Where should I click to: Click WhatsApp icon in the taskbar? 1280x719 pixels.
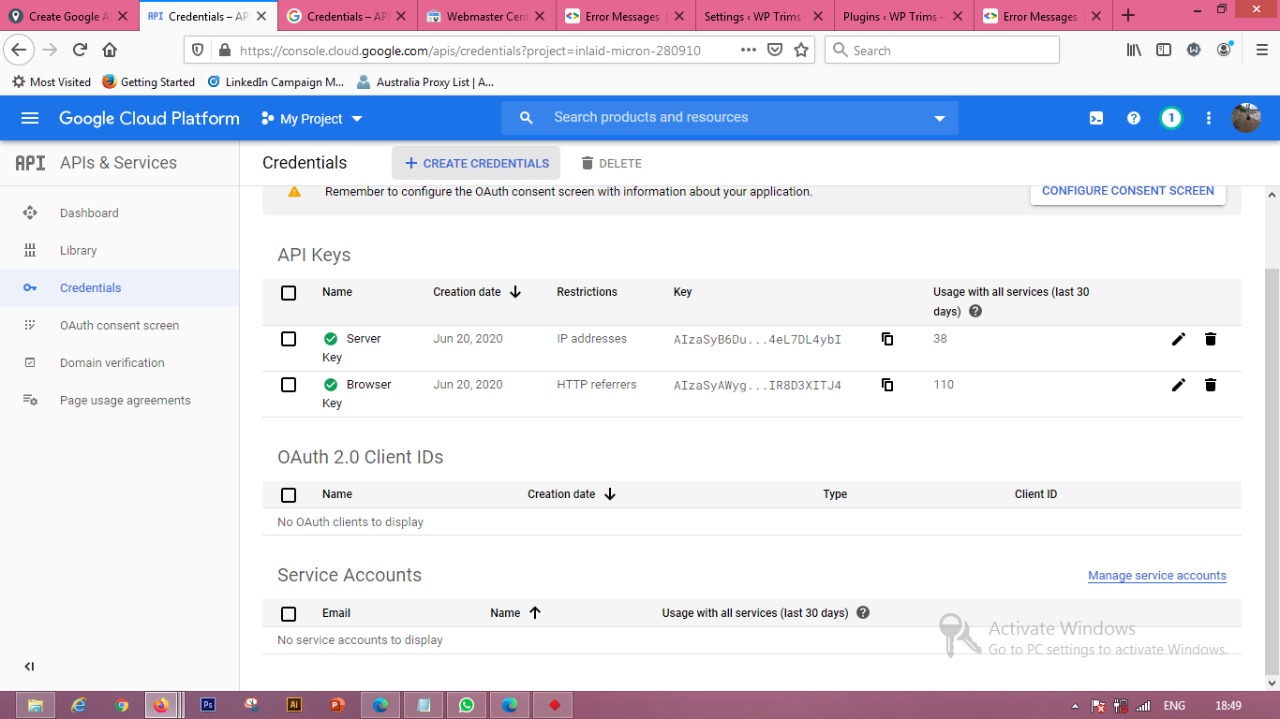(x=466, y=705)
